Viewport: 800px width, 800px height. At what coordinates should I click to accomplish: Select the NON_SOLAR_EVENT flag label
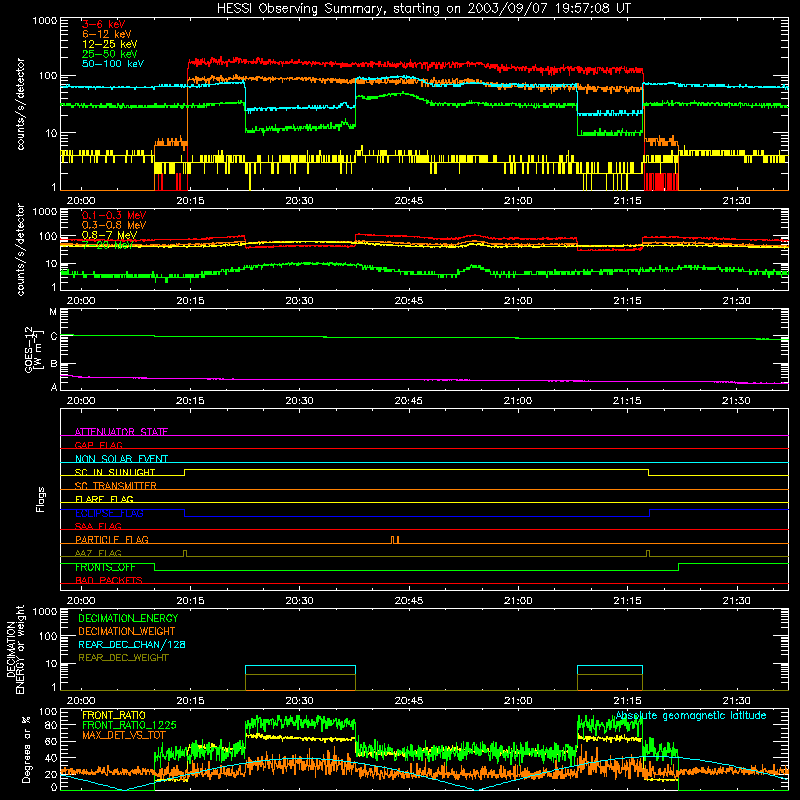pos(121,459)
